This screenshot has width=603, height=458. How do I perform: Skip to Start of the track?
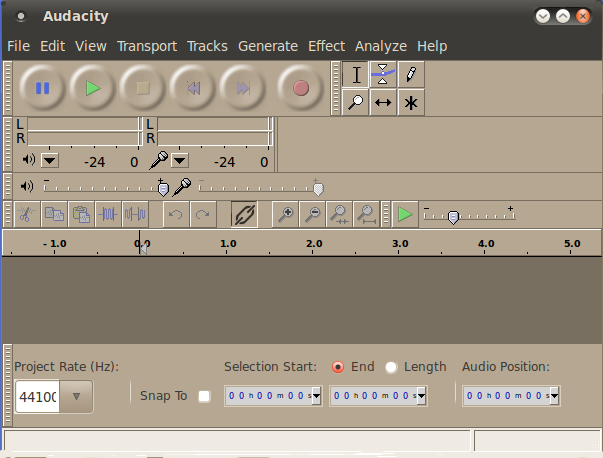(193, 88)
